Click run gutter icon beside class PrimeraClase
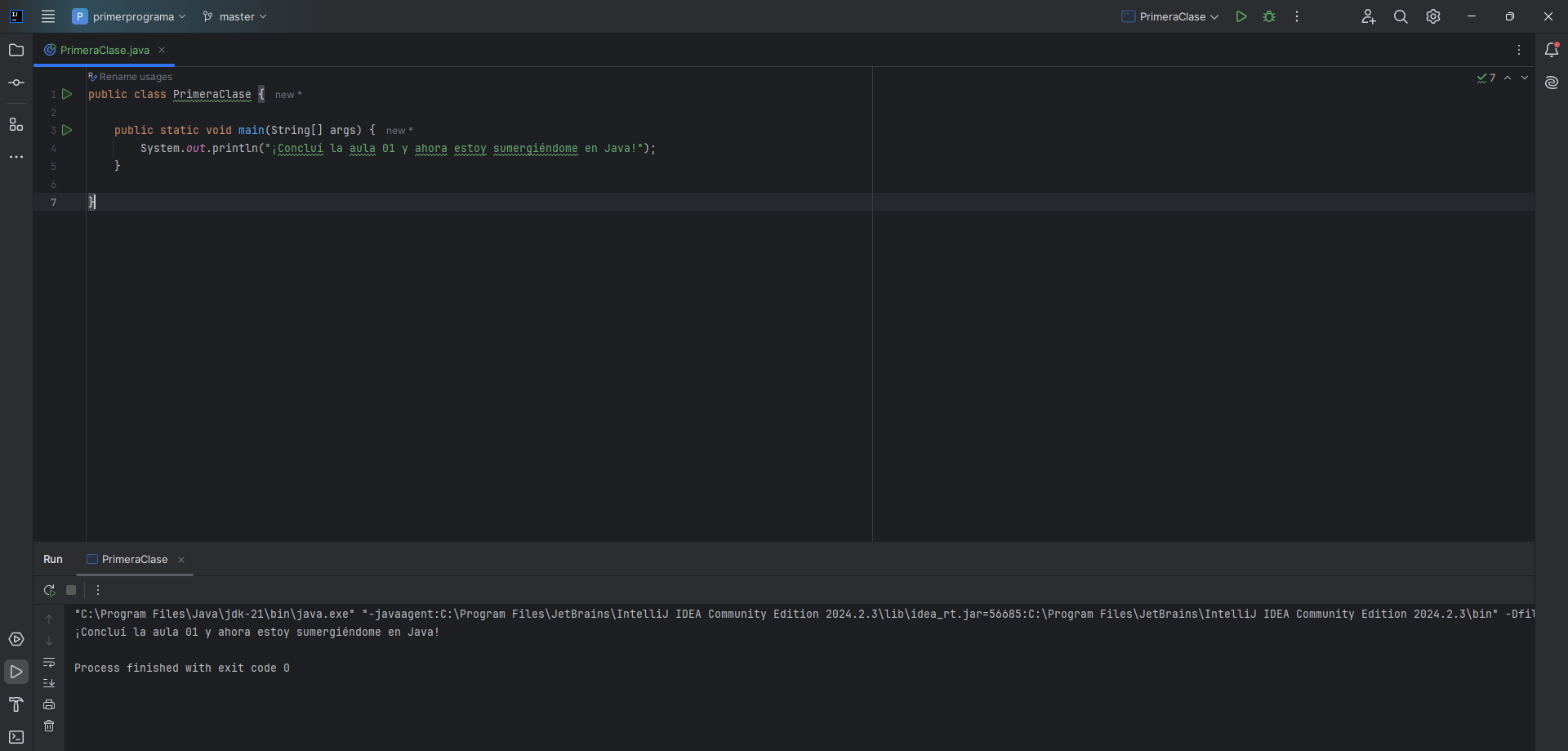 [x=68, y=94]
